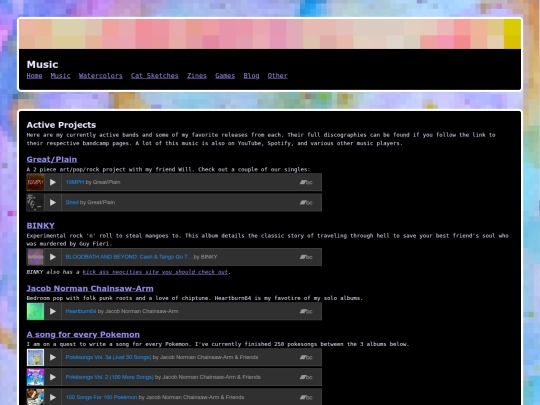Open the Heartburn64 title link
The width and height of the screenshot is (540, 405).
(x=81, y=311)
